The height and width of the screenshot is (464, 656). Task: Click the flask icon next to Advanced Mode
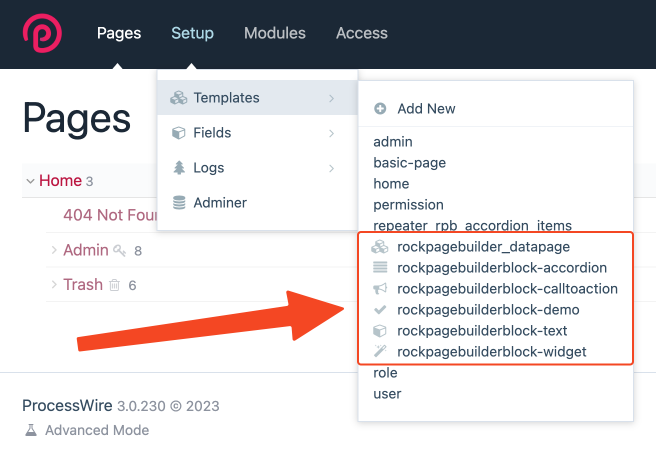pos(30,430)
